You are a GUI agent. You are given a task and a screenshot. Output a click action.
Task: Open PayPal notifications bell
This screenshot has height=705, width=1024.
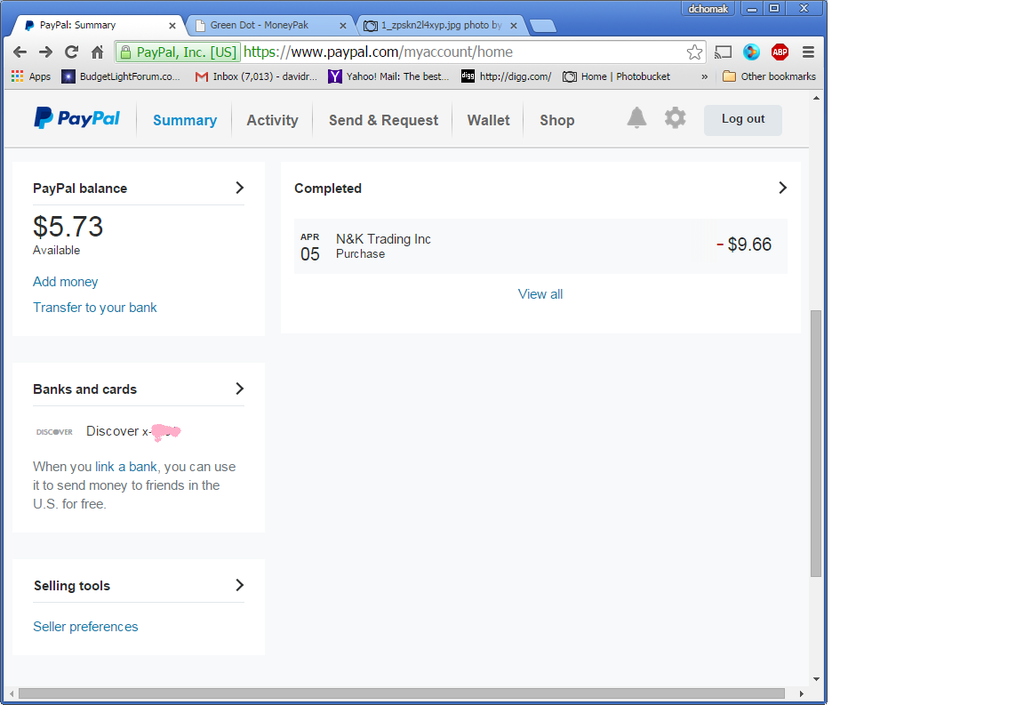pos(637,119)
